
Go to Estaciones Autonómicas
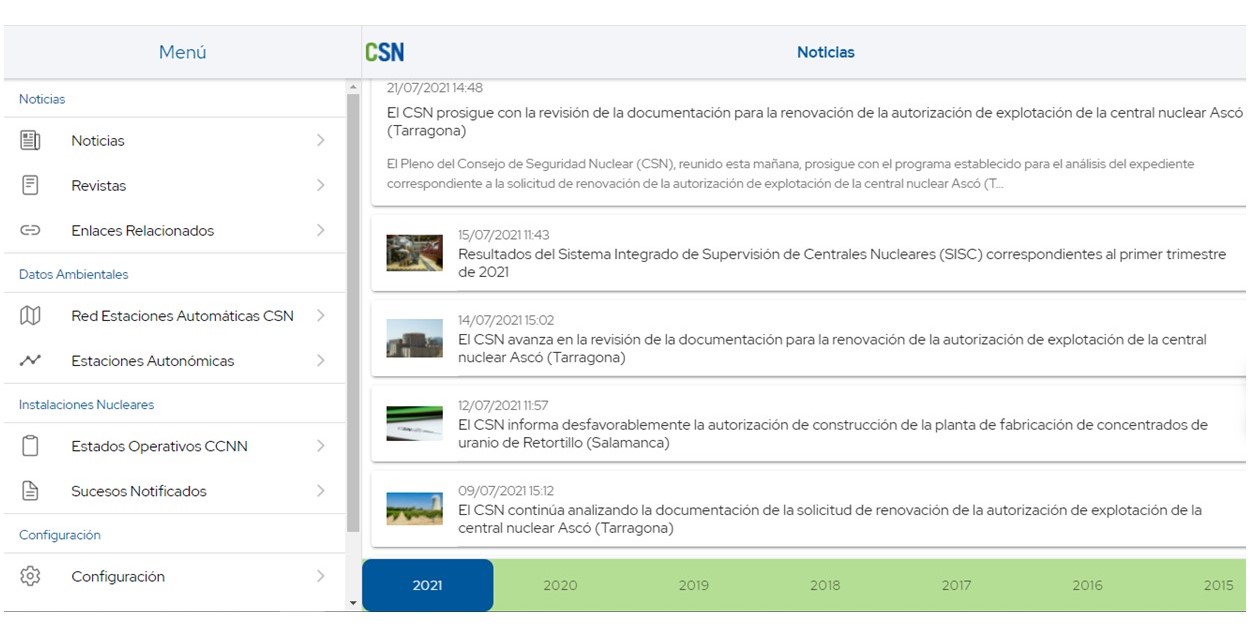(174, 360)
